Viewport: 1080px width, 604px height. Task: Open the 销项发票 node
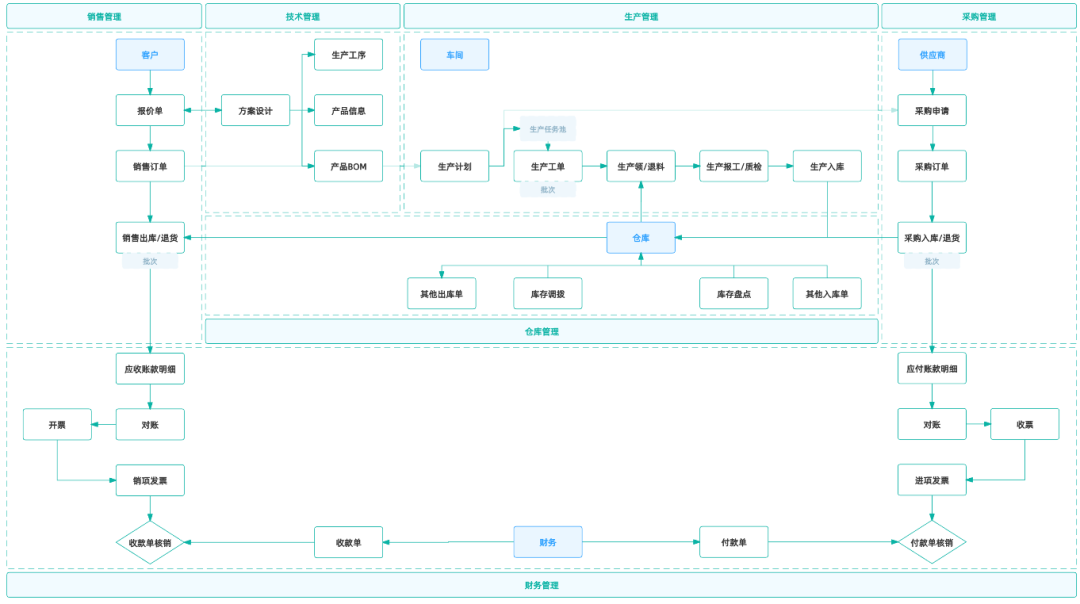pyautogui.click(x=150, y=480)
